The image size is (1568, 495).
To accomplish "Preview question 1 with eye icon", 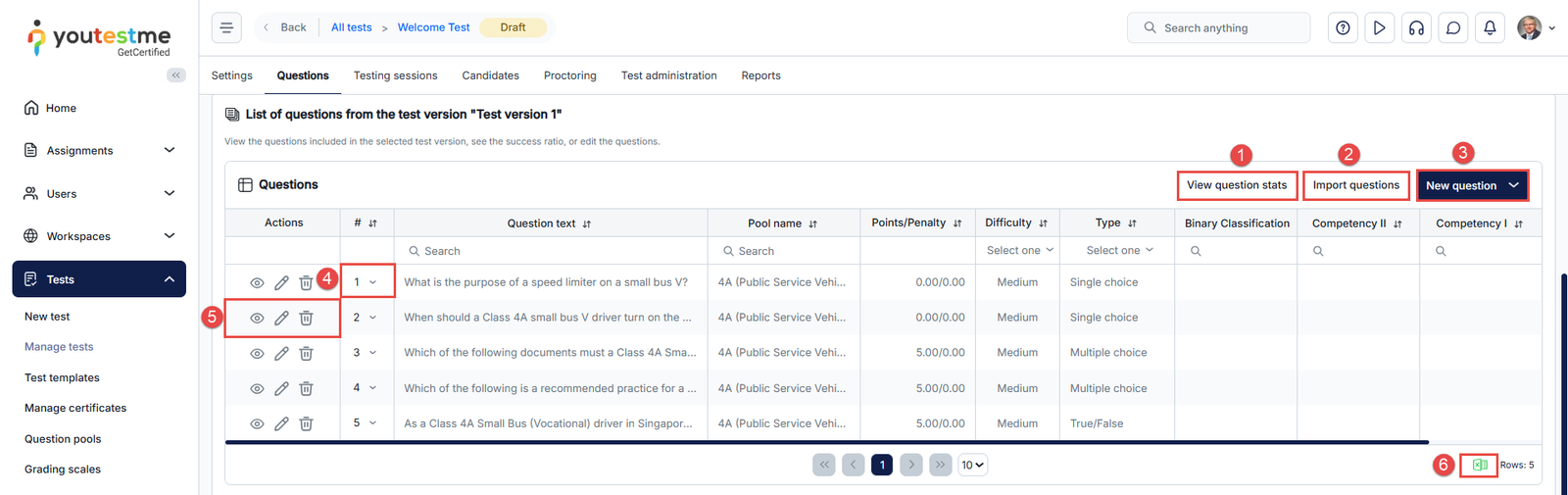I will click(257, 282).
